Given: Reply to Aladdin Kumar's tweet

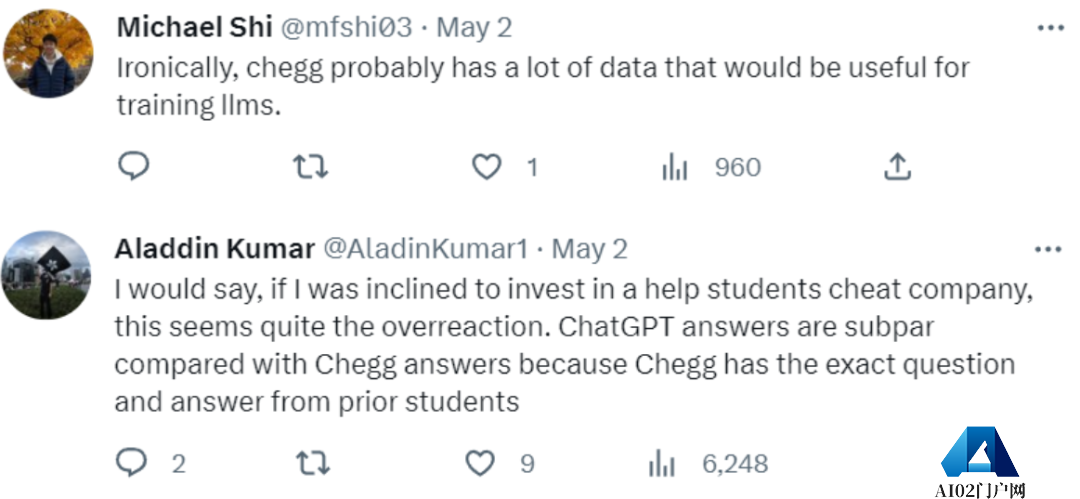Looking at the screenshot, I should pos(132,463).
